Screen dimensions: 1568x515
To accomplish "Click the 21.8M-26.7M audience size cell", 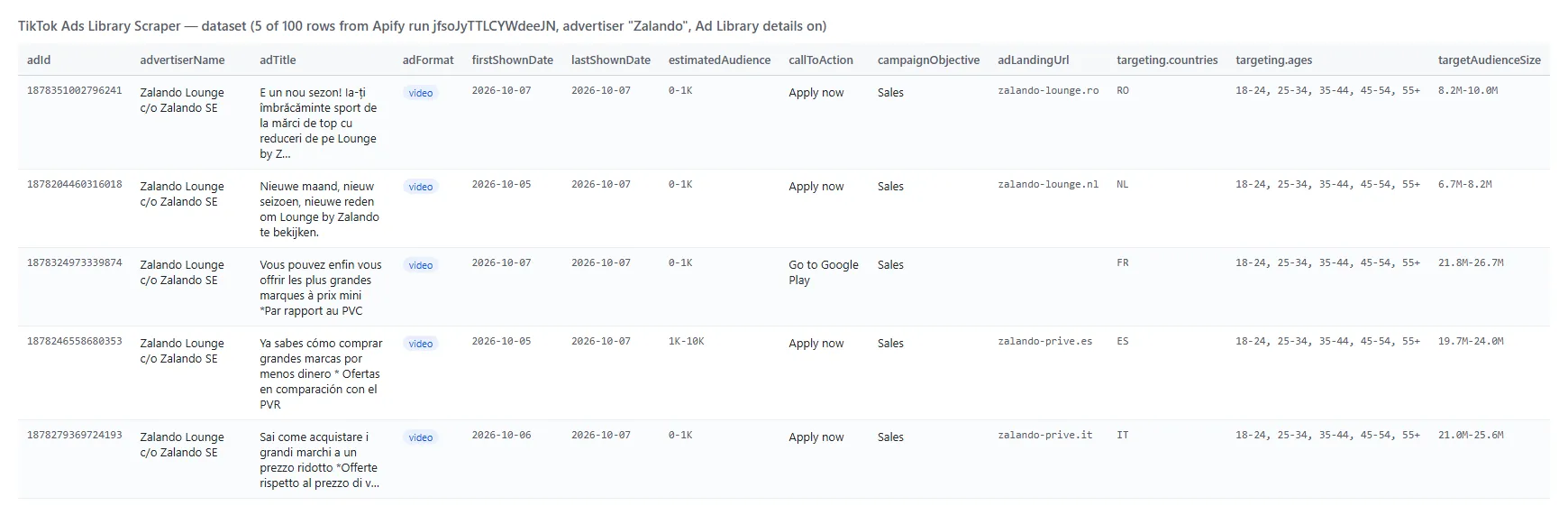I will [1471, 263].
